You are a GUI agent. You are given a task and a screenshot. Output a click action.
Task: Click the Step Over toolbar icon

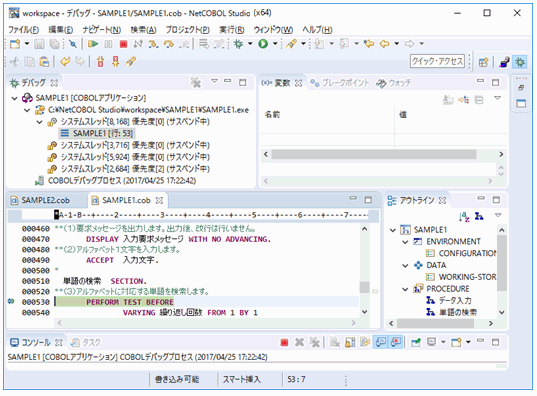(169, 44)
